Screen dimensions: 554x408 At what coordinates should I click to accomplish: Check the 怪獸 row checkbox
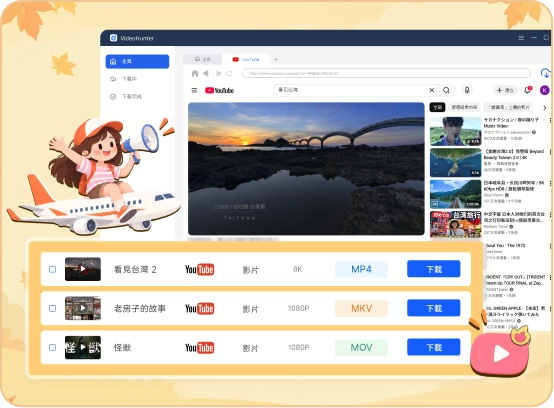pyautogui.click(x=52, y=348)
